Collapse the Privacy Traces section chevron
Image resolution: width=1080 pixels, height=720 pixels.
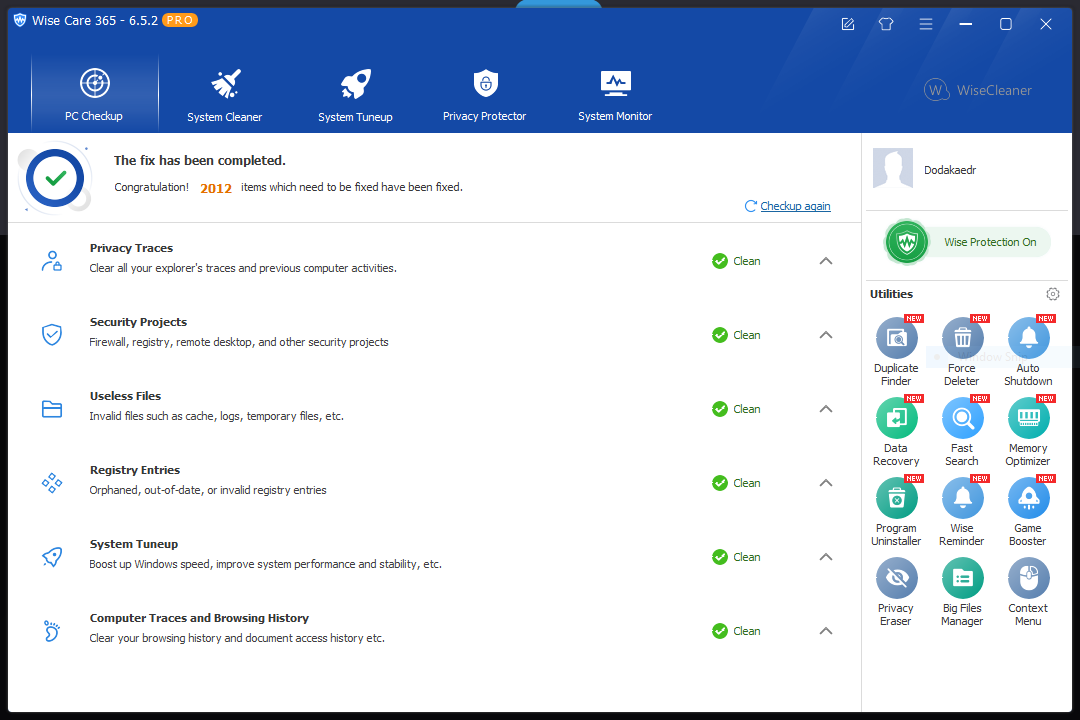tap(826, 261)
